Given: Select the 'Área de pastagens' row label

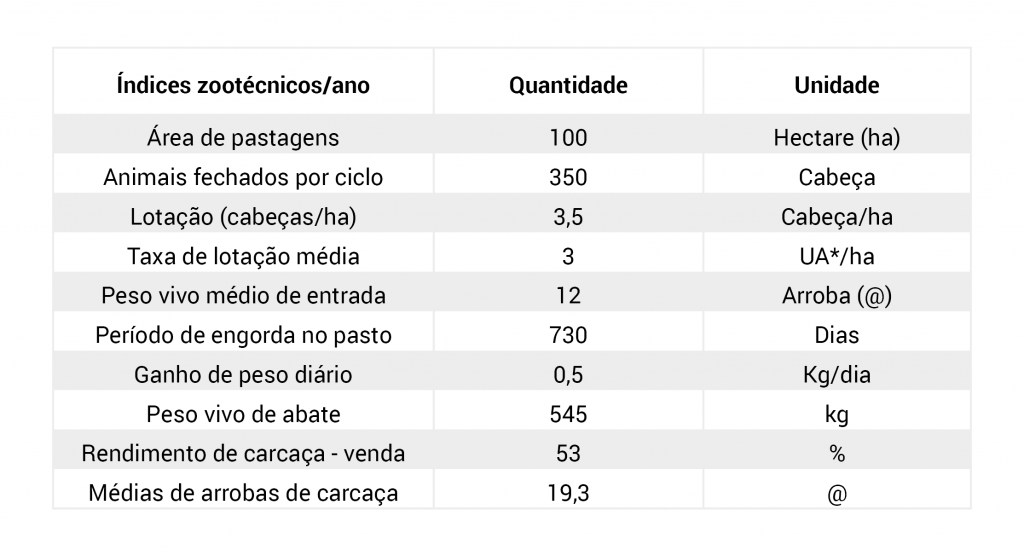Looking at the screenshot, I should 243,138.
